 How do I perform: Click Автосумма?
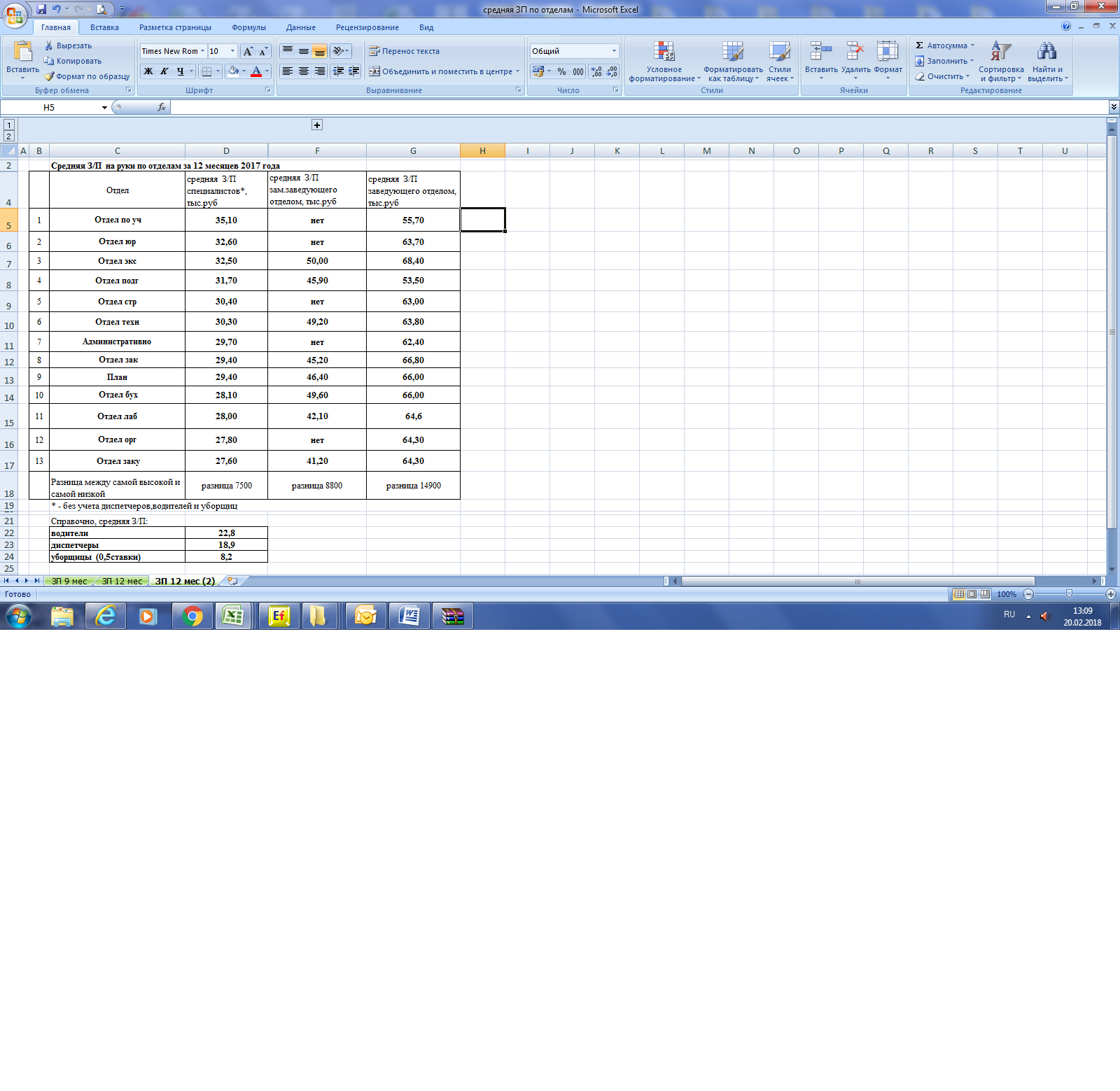[x=944, y=45]
